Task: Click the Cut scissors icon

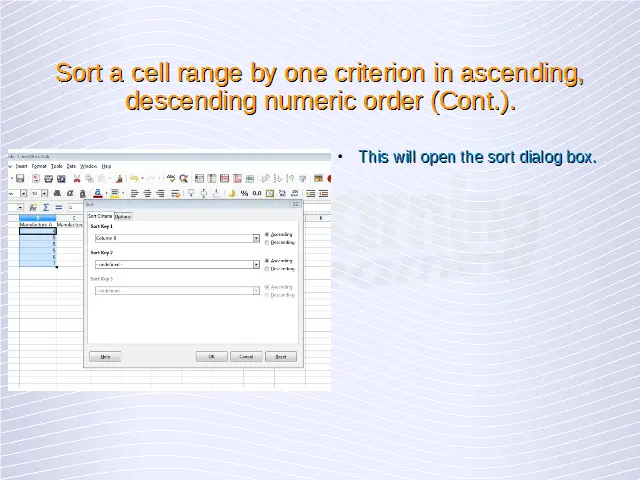Action: tap(77, 179)
